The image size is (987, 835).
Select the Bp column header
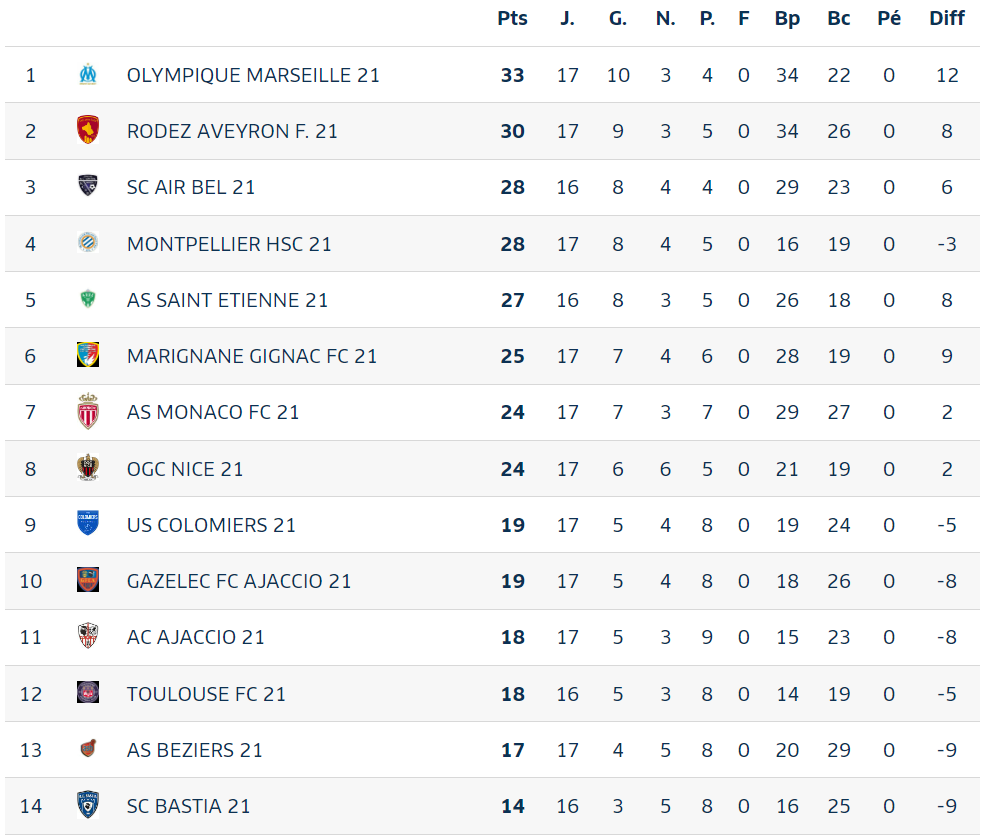[x=787, y=18]
